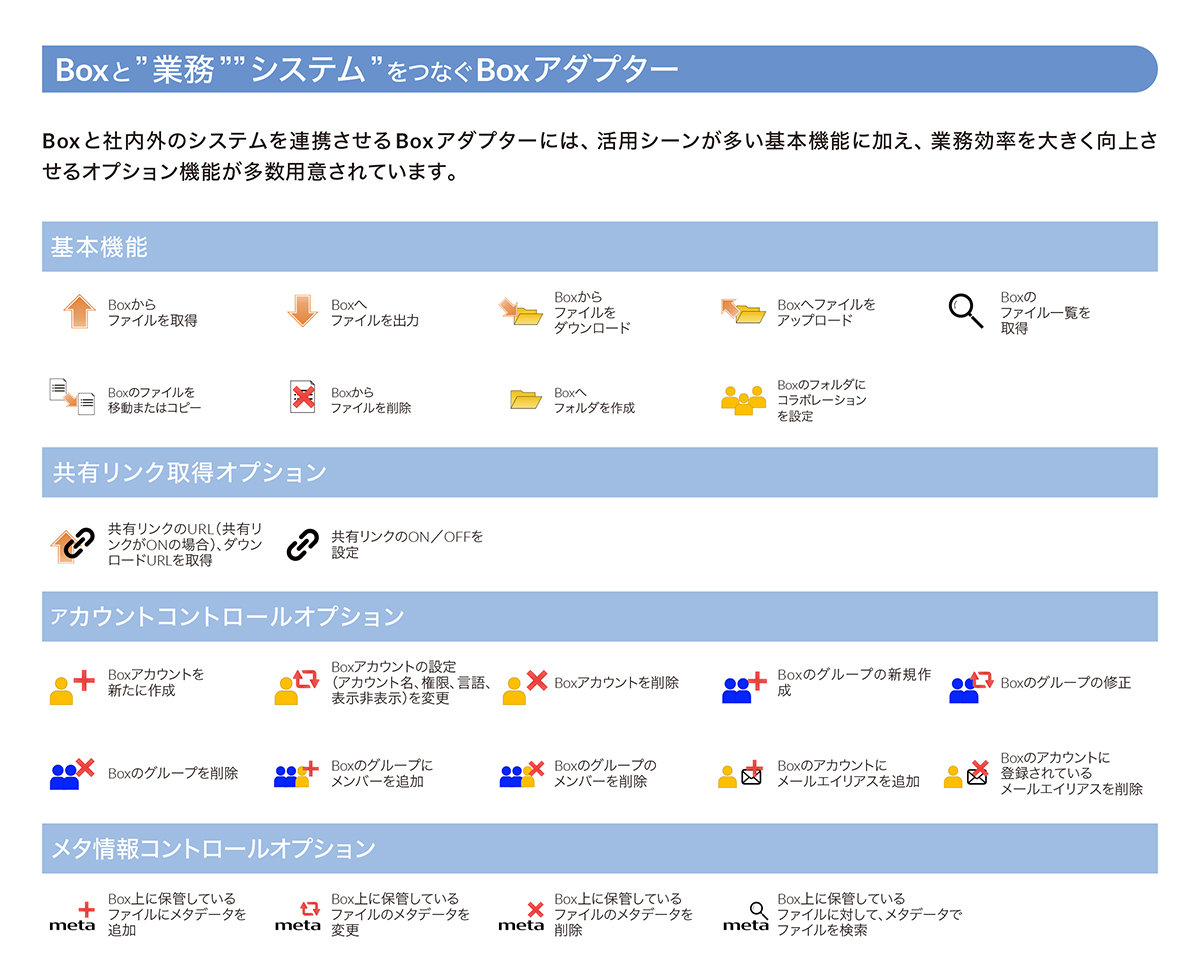Screen dimensions: 1200x974
Task: Click the text 'Boxのファイル一覧を取得'
Action: tap(1045, 313)
